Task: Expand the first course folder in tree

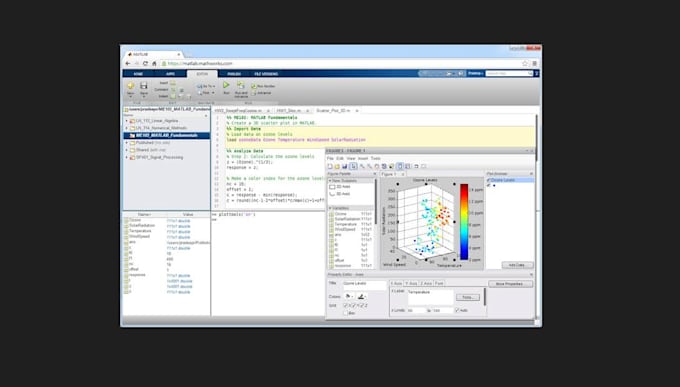Action: (x=127, y=121)
